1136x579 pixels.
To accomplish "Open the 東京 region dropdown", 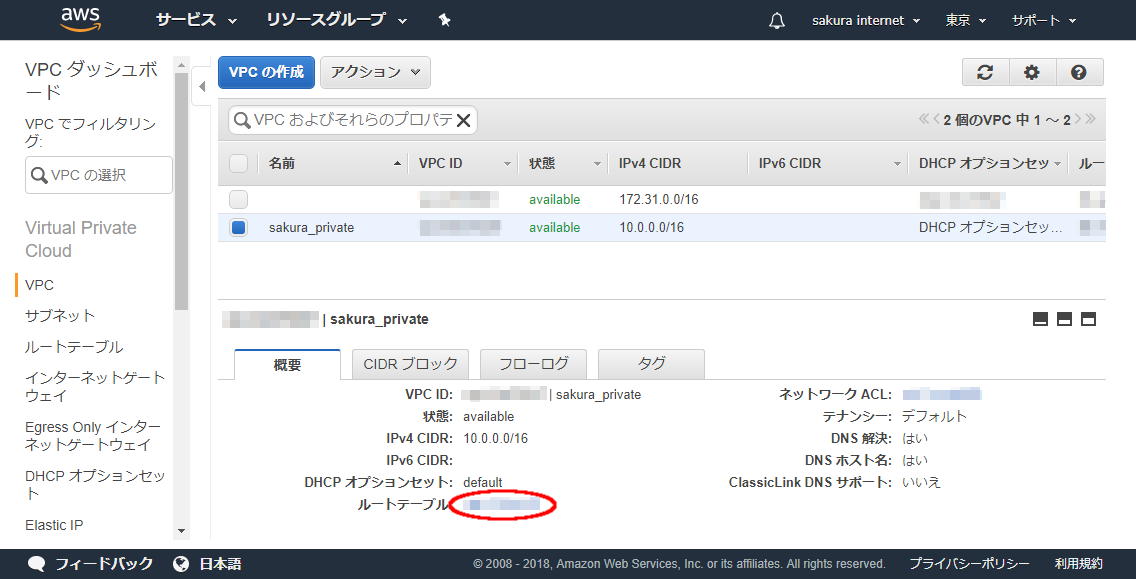I will pos(966,20).
